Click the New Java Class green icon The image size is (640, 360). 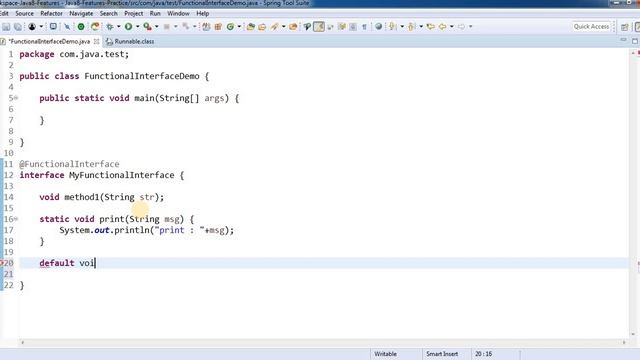coord(230,27)
